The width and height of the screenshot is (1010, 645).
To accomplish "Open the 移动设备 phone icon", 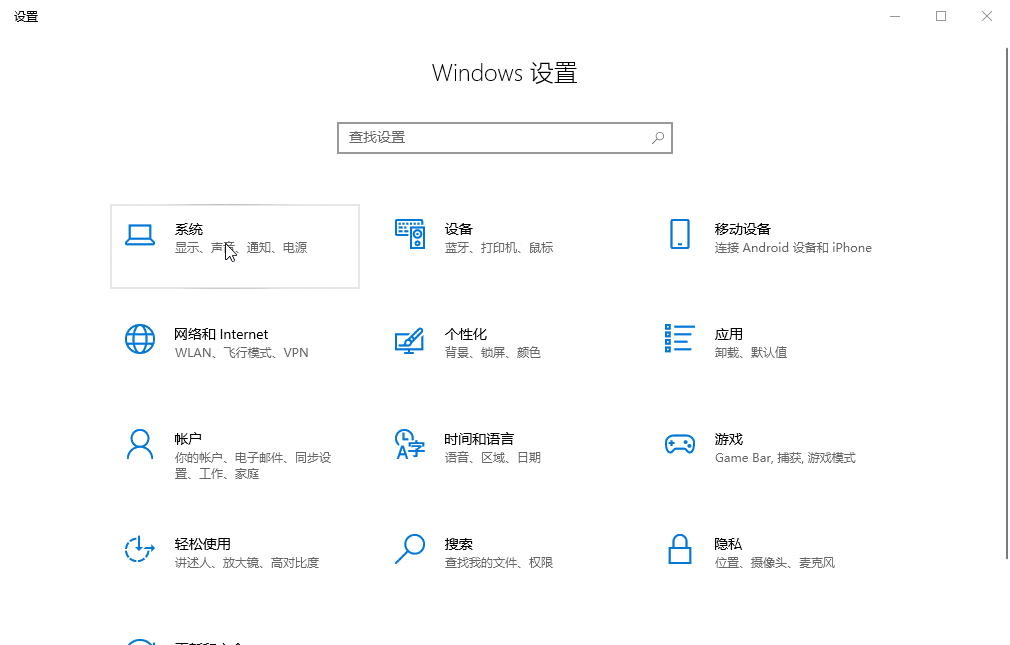I will (680, 235).
